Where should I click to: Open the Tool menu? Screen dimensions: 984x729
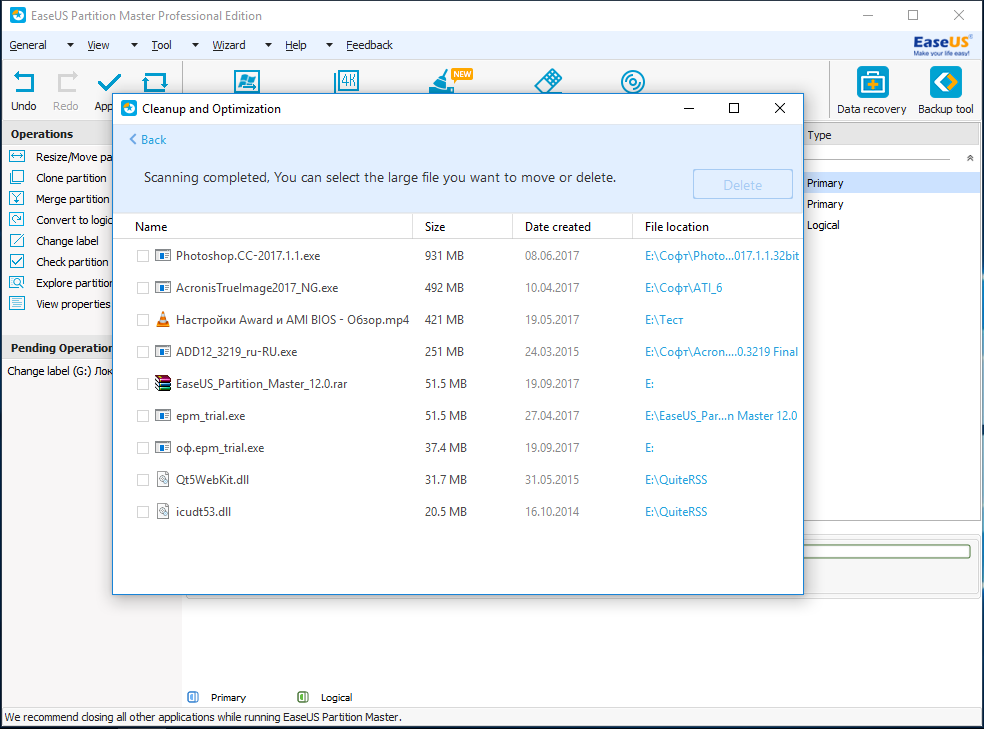tap(161, 45)
